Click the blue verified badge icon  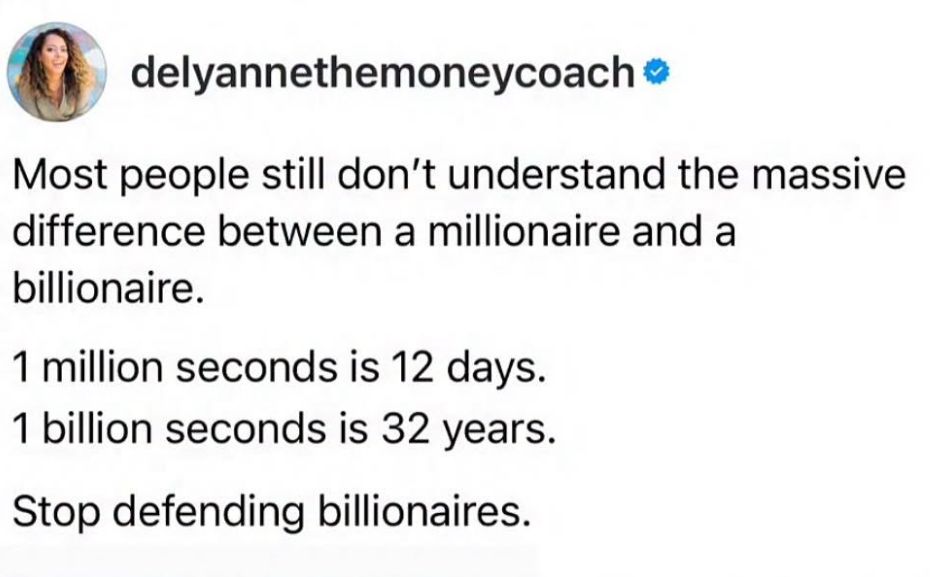(657, 72)
